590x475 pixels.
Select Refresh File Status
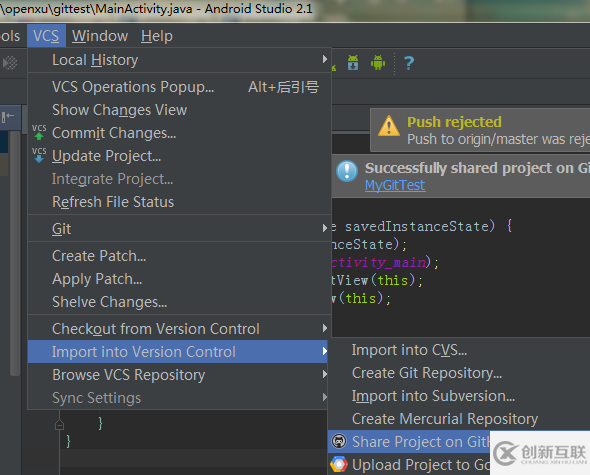pyautogui.click(x=179, y=202)
